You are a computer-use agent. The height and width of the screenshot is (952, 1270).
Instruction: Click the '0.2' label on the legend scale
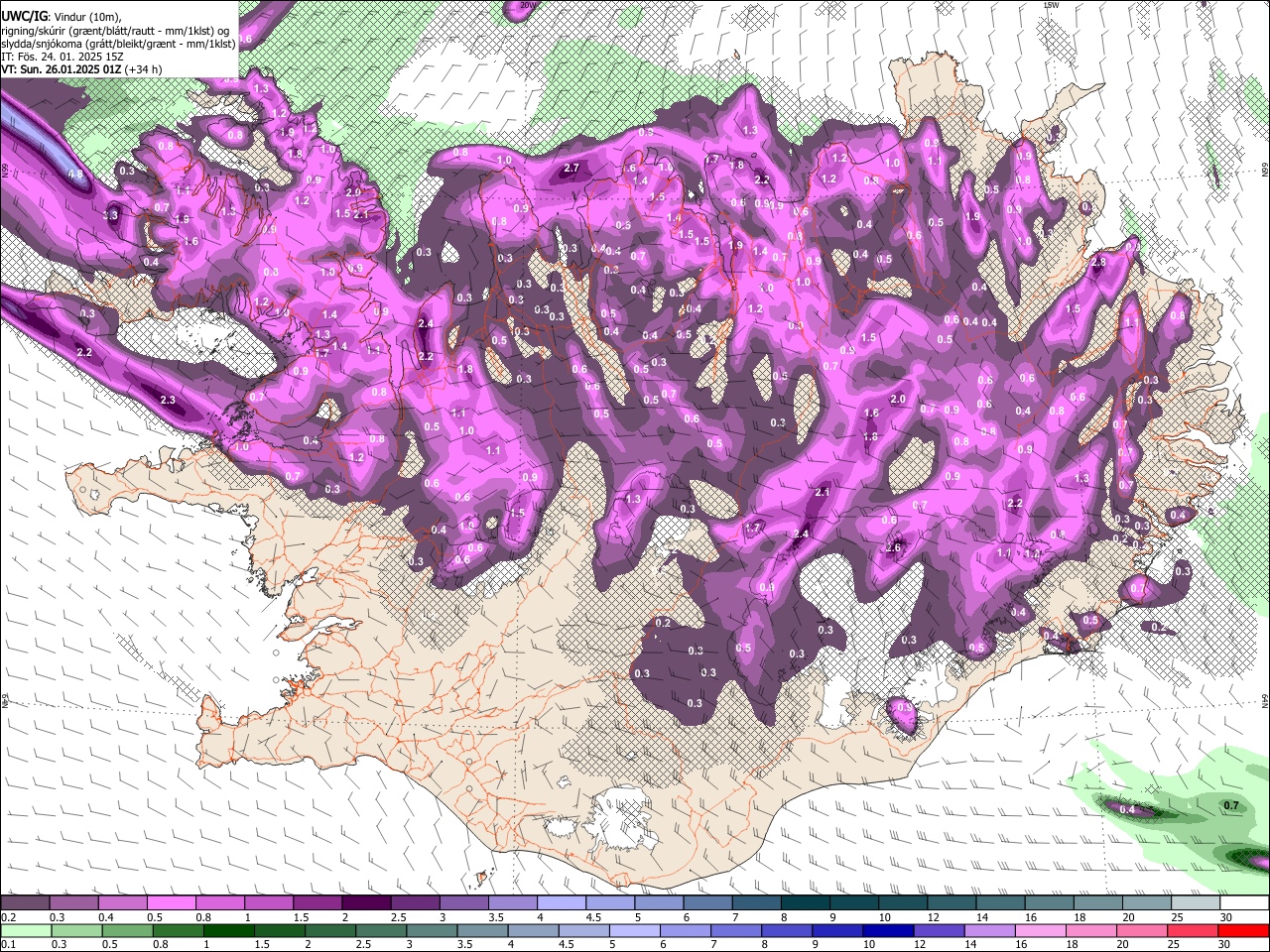(x=7, y=917)
